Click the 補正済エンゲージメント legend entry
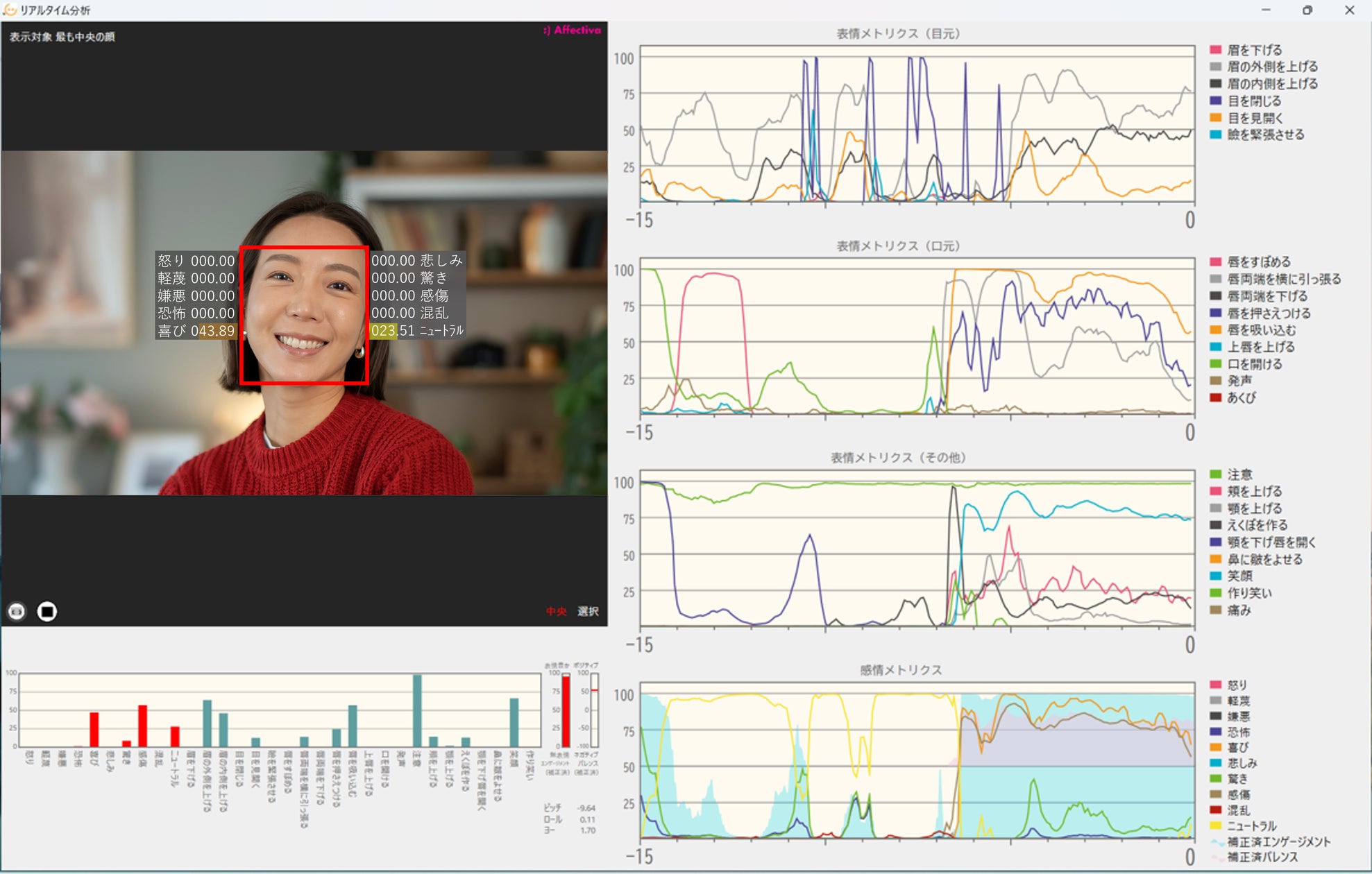 [1271, 841]
